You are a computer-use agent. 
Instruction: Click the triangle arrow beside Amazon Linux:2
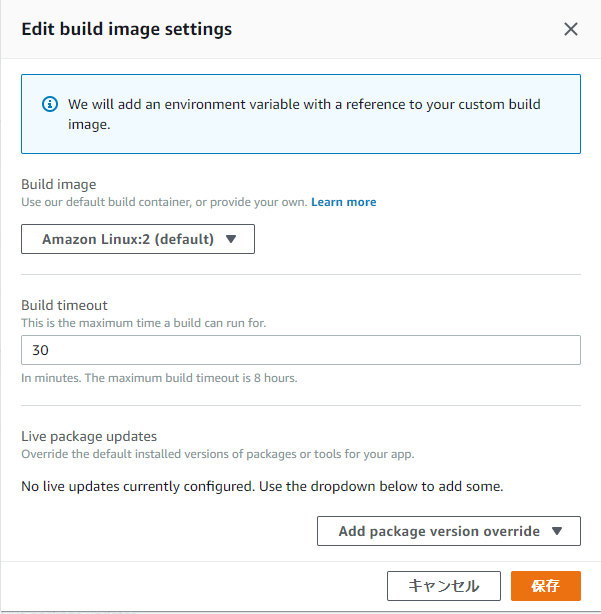pos(231,239)
